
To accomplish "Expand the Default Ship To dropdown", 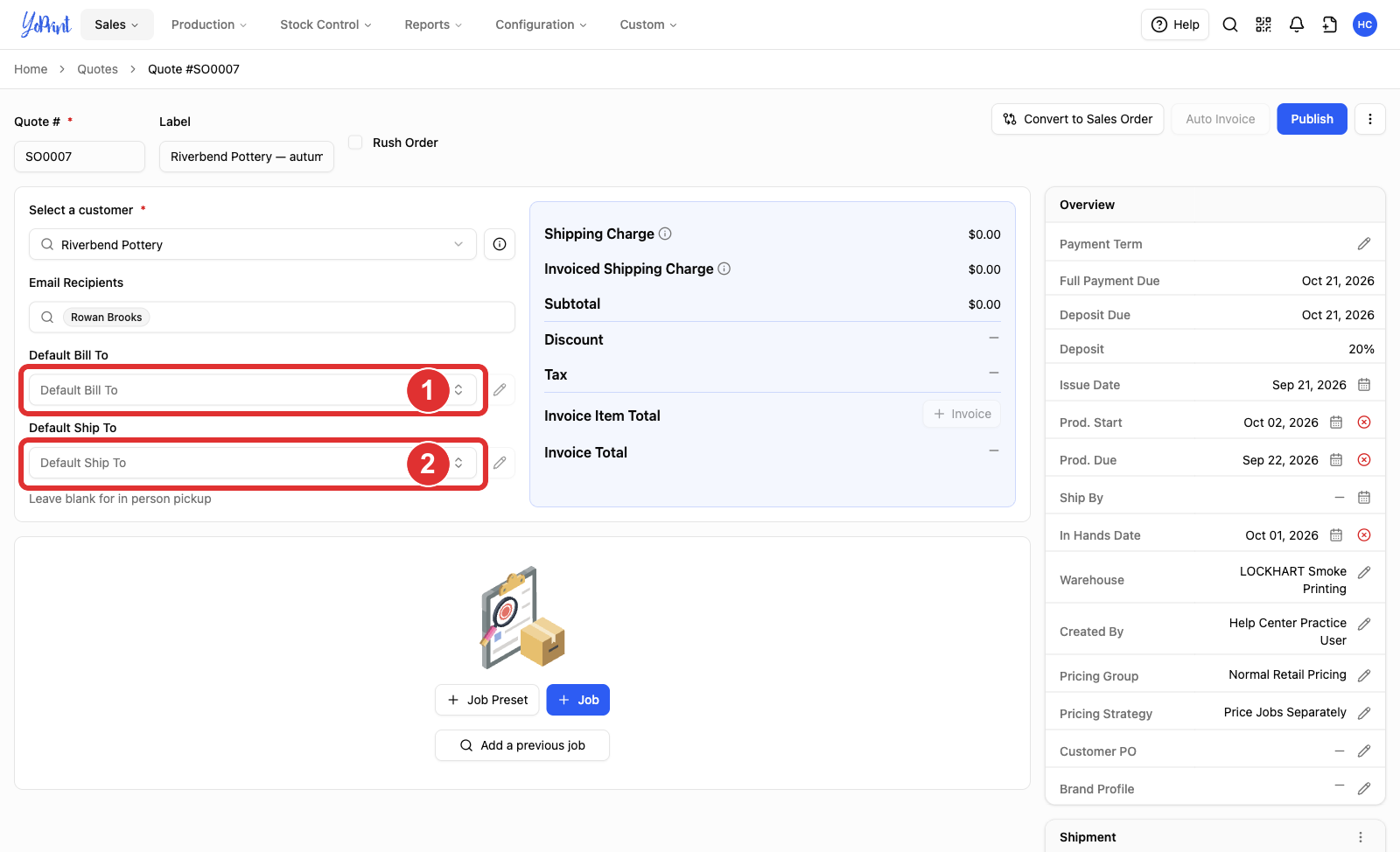I will click(253, 463).
